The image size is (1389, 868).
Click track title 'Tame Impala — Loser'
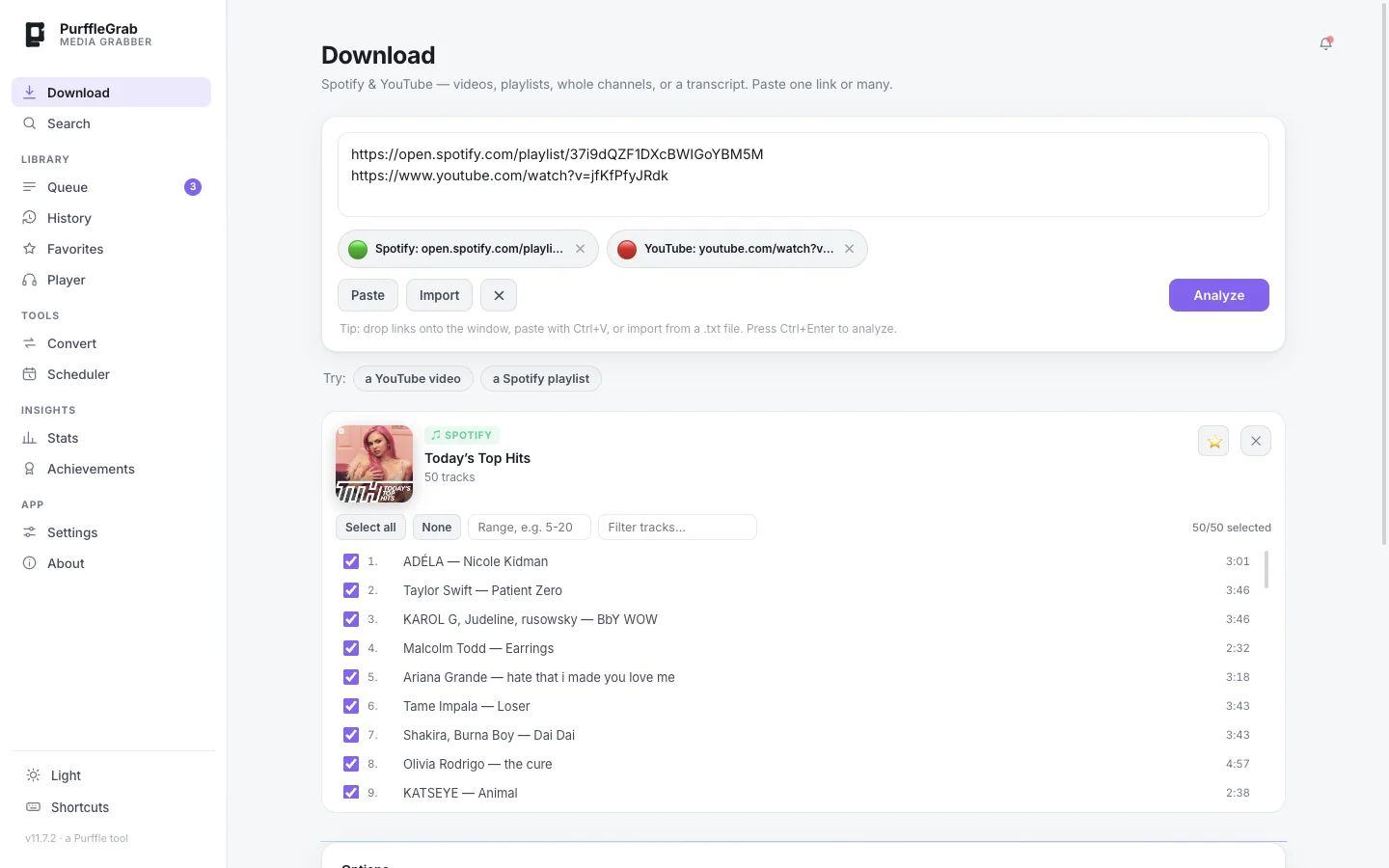point(467,706)
